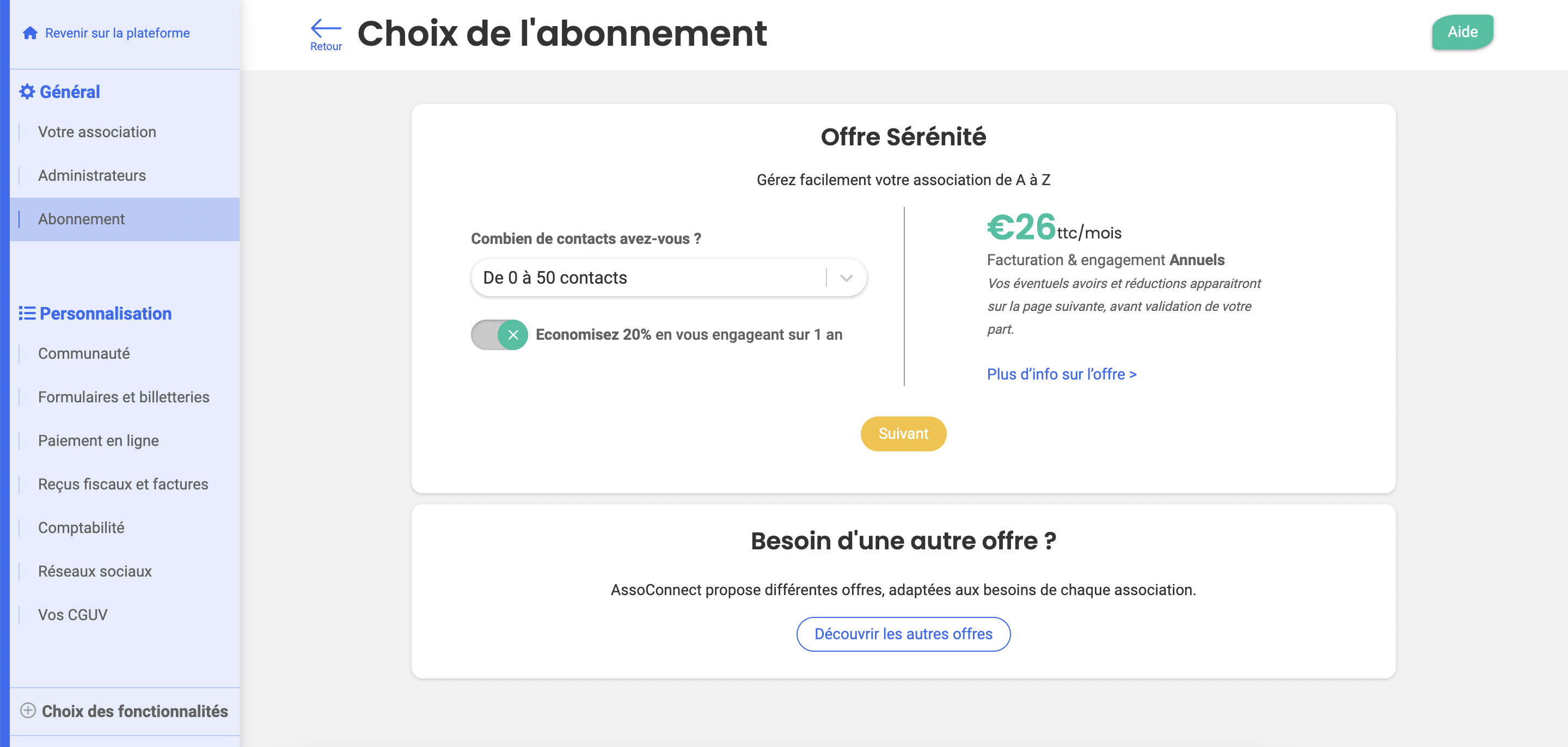Go to Reçus fiscaux et factures
1568x747 pixels.
pyautogui.click(x=123, y=484)
